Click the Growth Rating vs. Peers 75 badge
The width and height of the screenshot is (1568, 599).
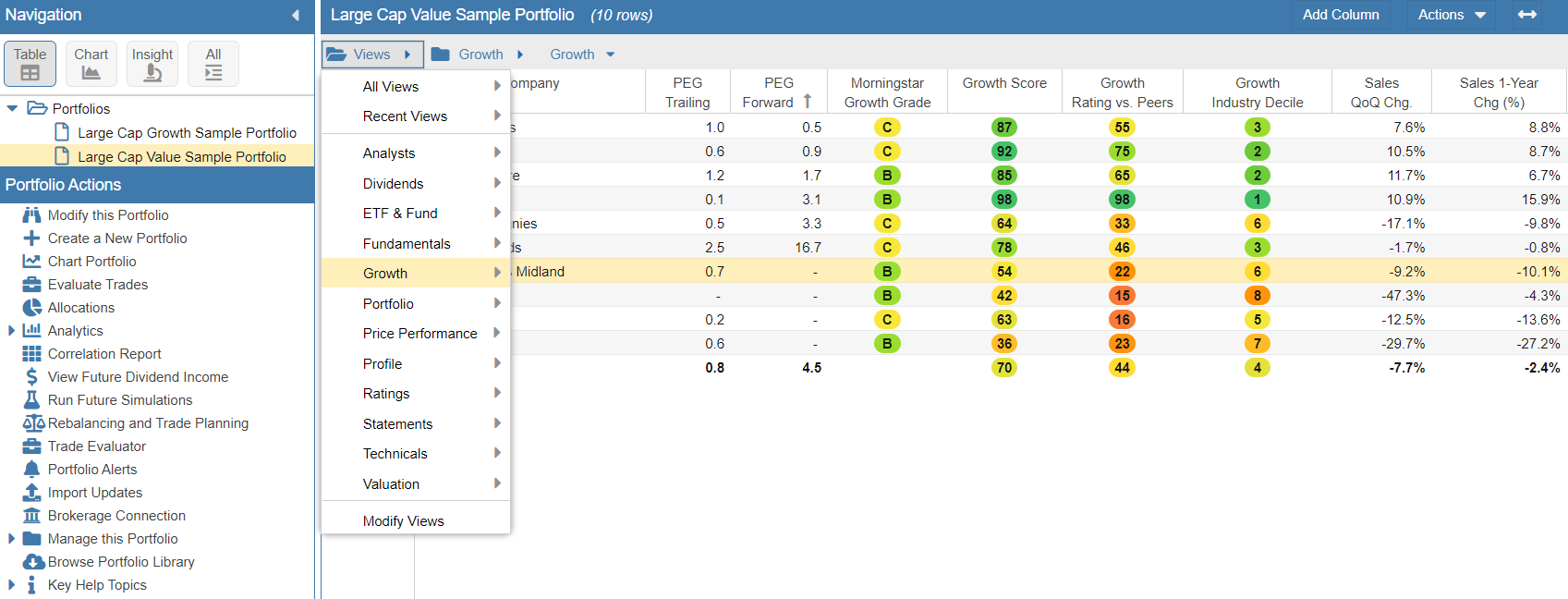click(1122, 152)
